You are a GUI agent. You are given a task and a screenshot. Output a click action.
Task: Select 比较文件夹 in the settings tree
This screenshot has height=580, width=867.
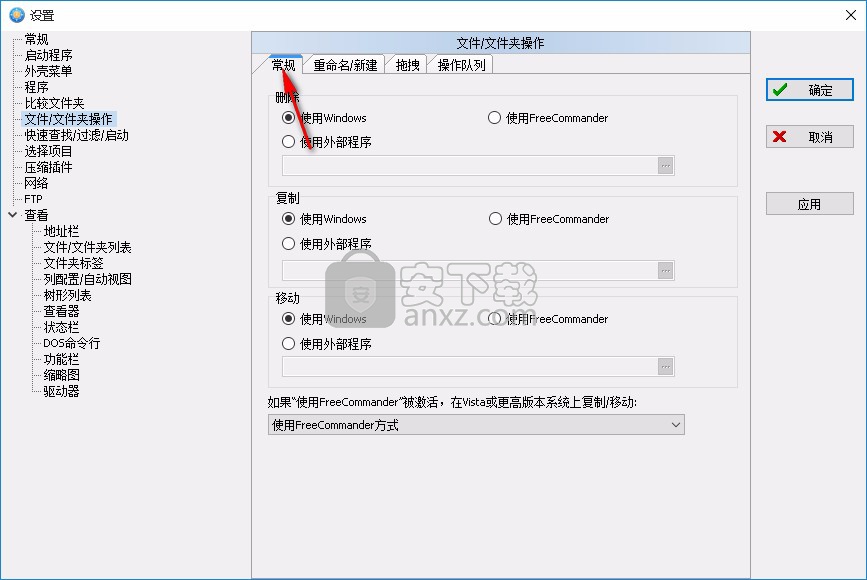54,103
